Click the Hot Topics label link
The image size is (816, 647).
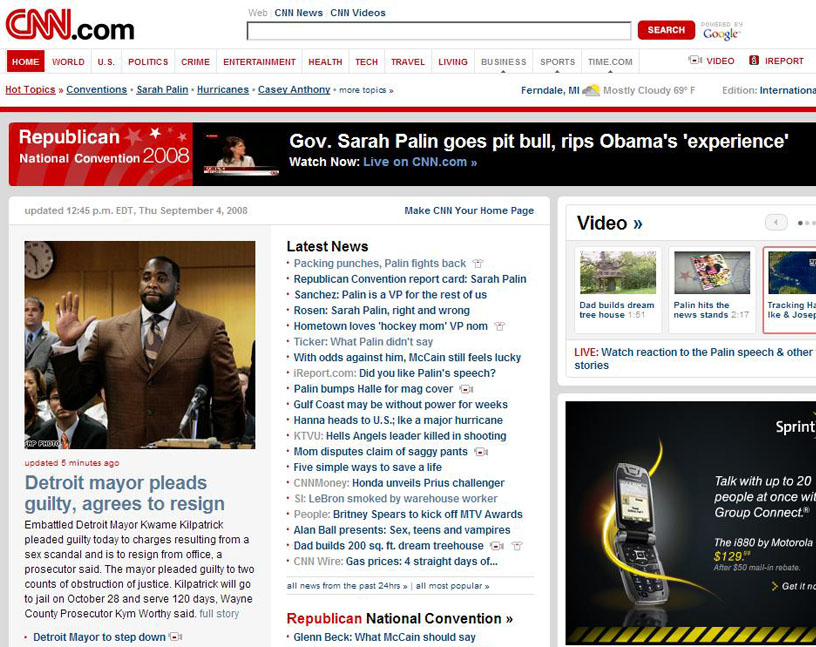30,90
